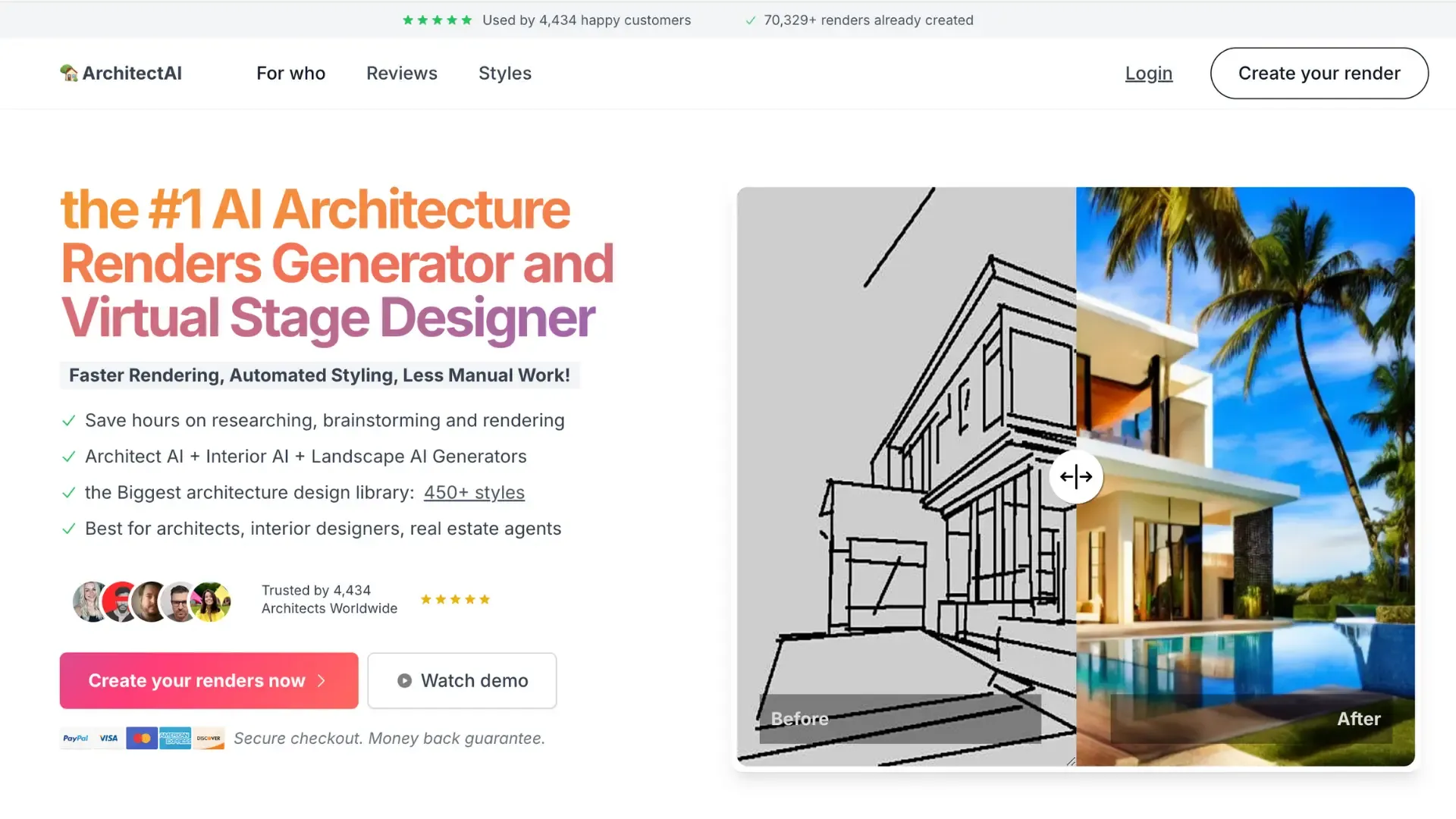Click the VISA payment icon
The image size is (1456, 819).
click(x=108, y=739)
